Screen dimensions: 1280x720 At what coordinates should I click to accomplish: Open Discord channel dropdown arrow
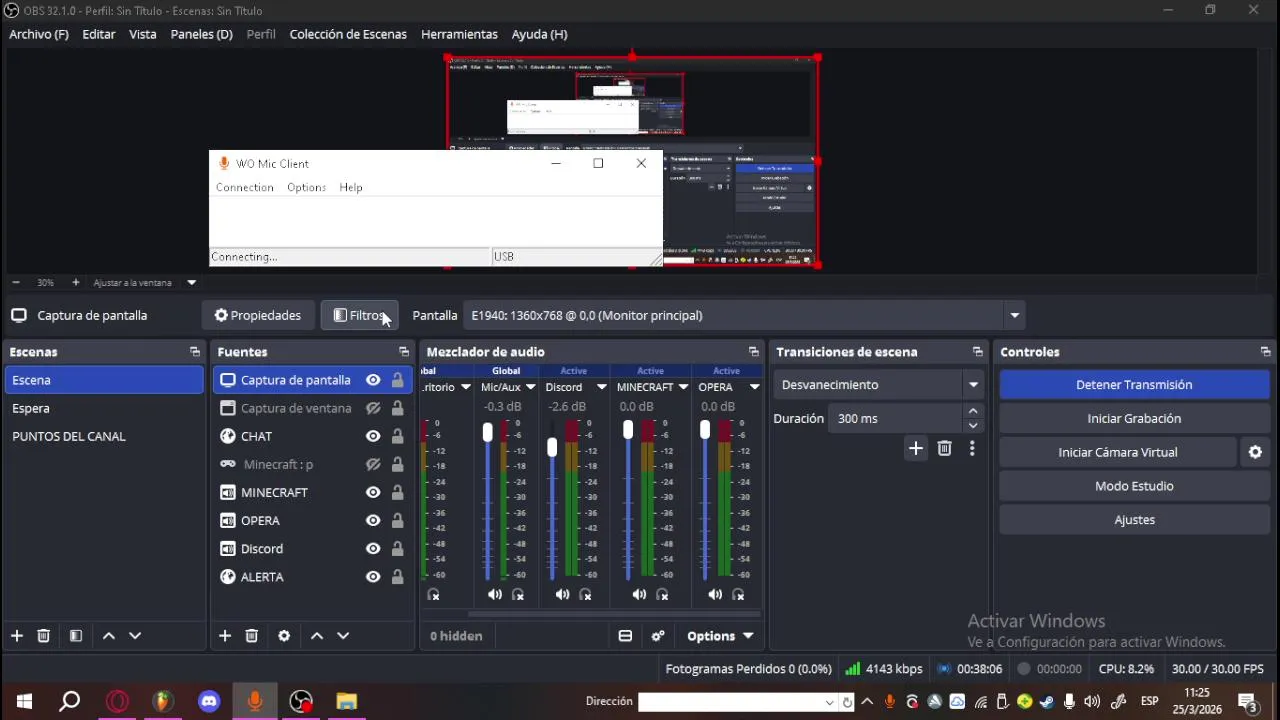click(x=601, y=387)
